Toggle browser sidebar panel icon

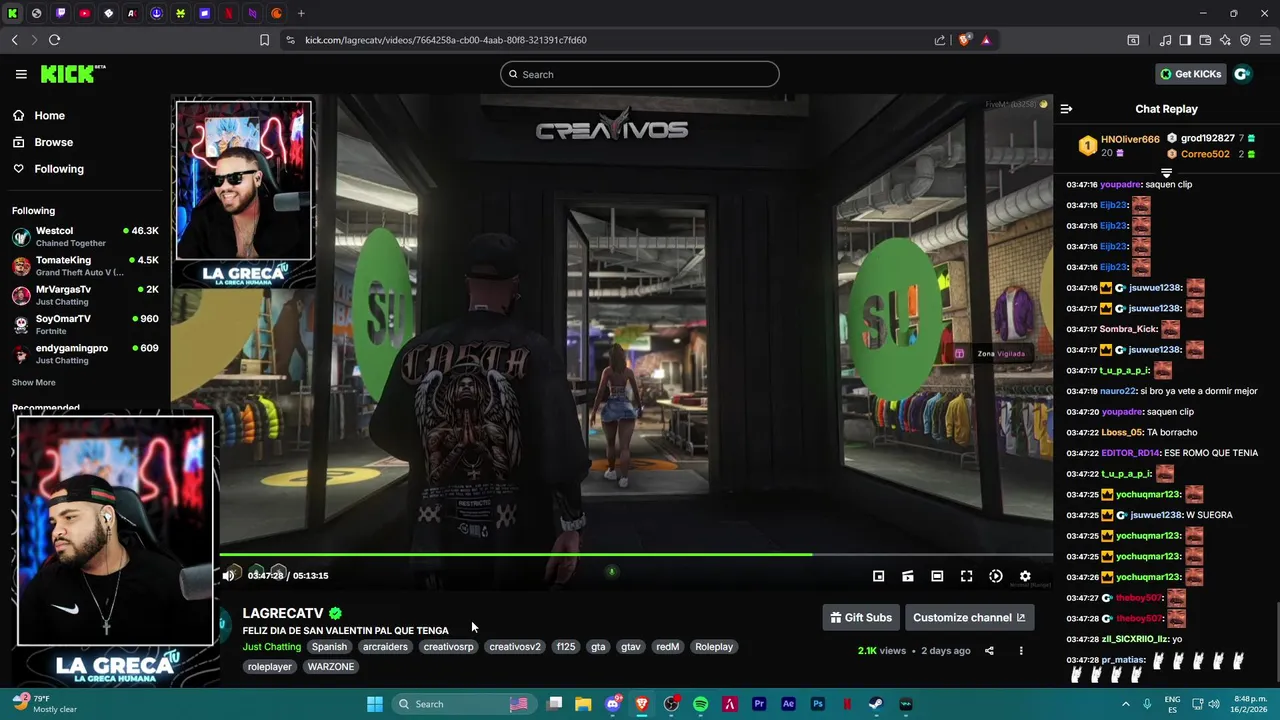coord(1185,40)
